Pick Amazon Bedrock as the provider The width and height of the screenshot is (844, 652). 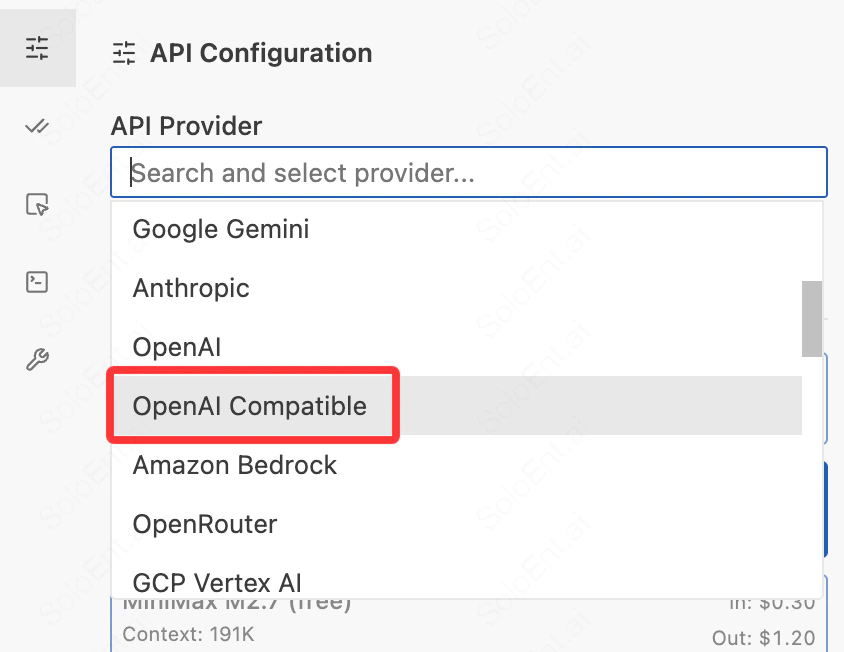tap(235, 465)
